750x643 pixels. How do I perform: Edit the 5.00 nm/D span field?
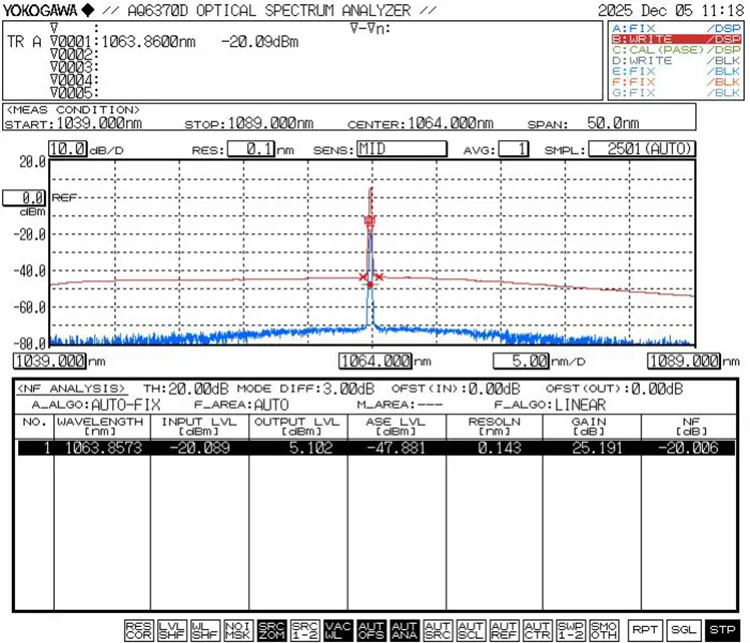point(521,361)
